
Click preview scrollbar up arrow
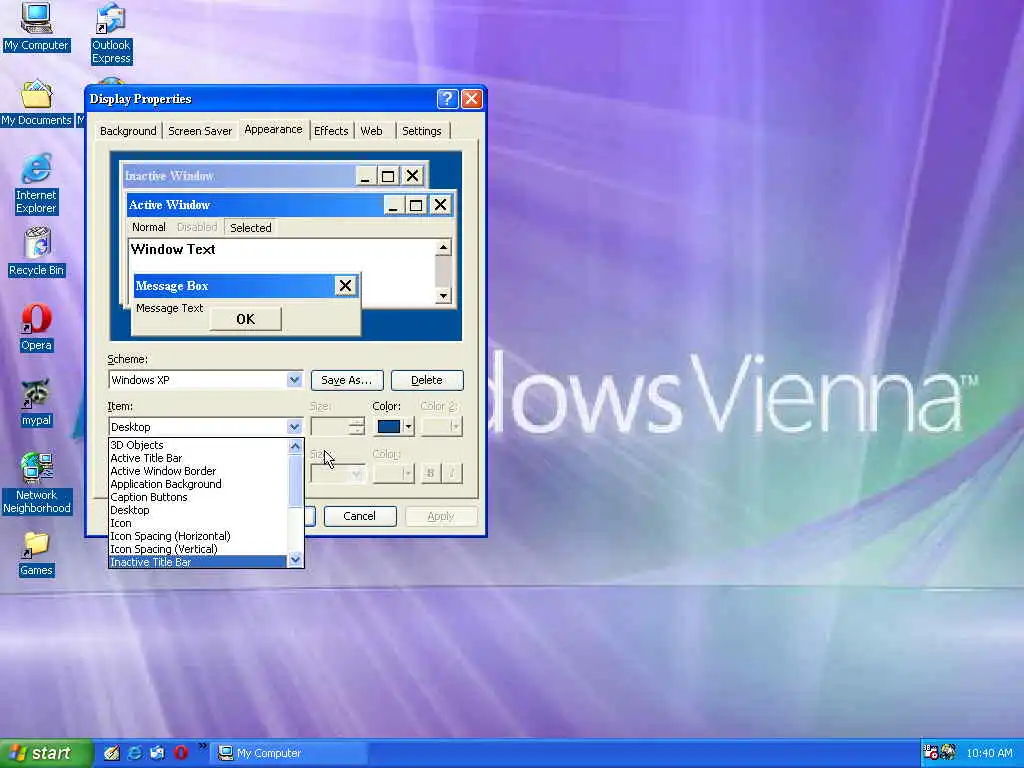tap(443, 248)
